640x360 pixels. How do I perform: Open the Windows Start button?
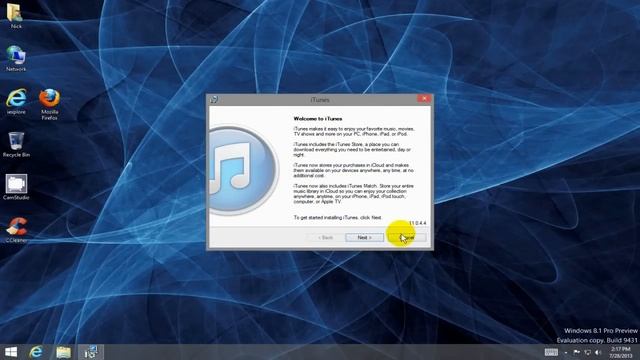point(11,352)
